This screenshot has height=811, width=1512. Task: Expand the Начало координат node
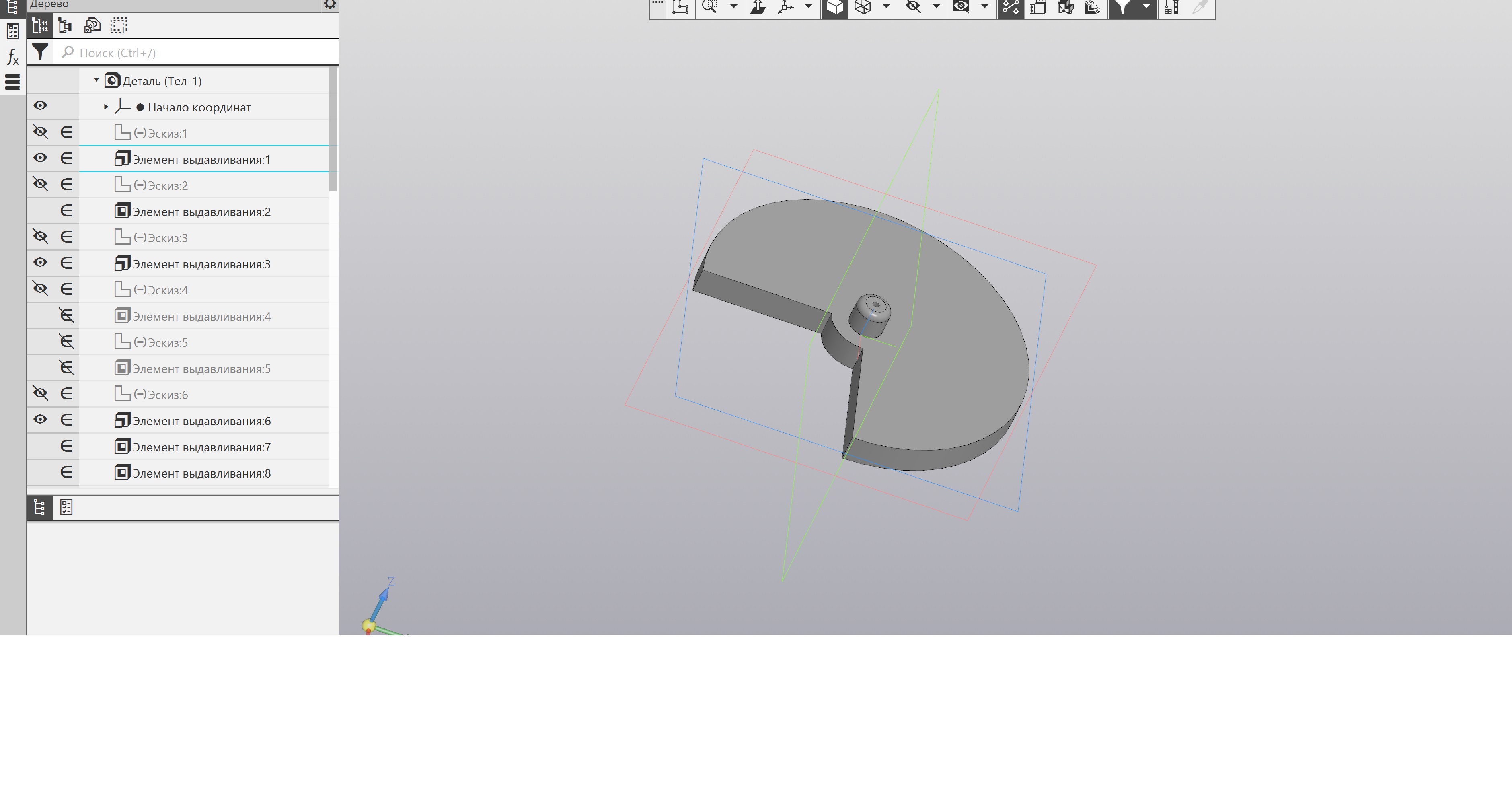pos(106,107)
